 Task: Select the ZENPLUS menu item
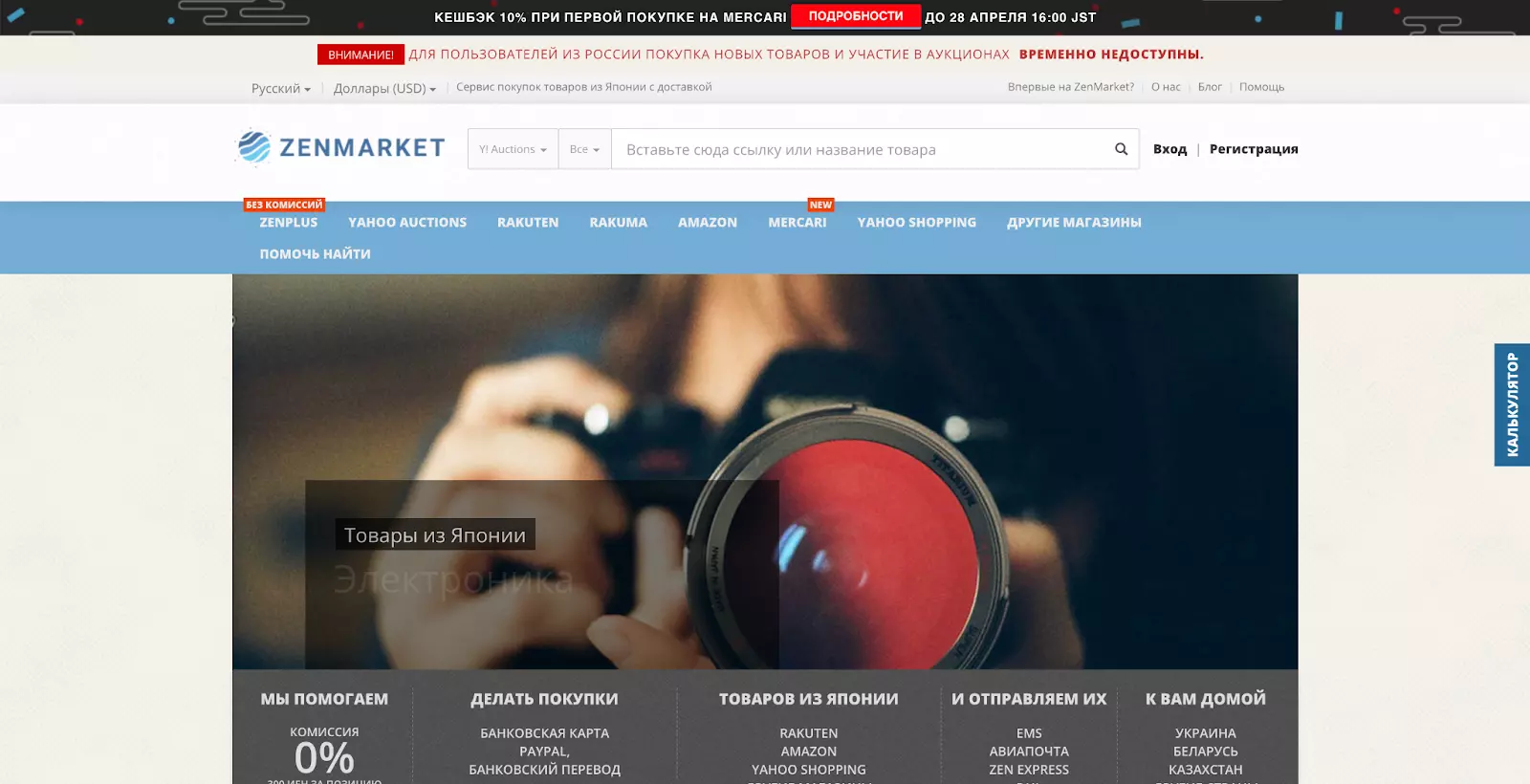pos(289,222)
